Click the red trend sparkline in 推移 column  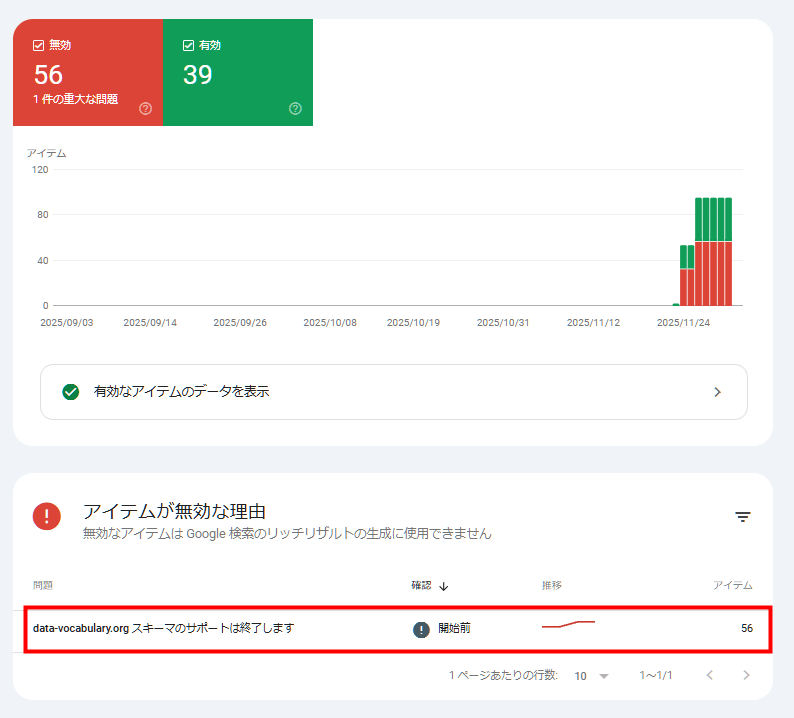(x=568, y=626)
